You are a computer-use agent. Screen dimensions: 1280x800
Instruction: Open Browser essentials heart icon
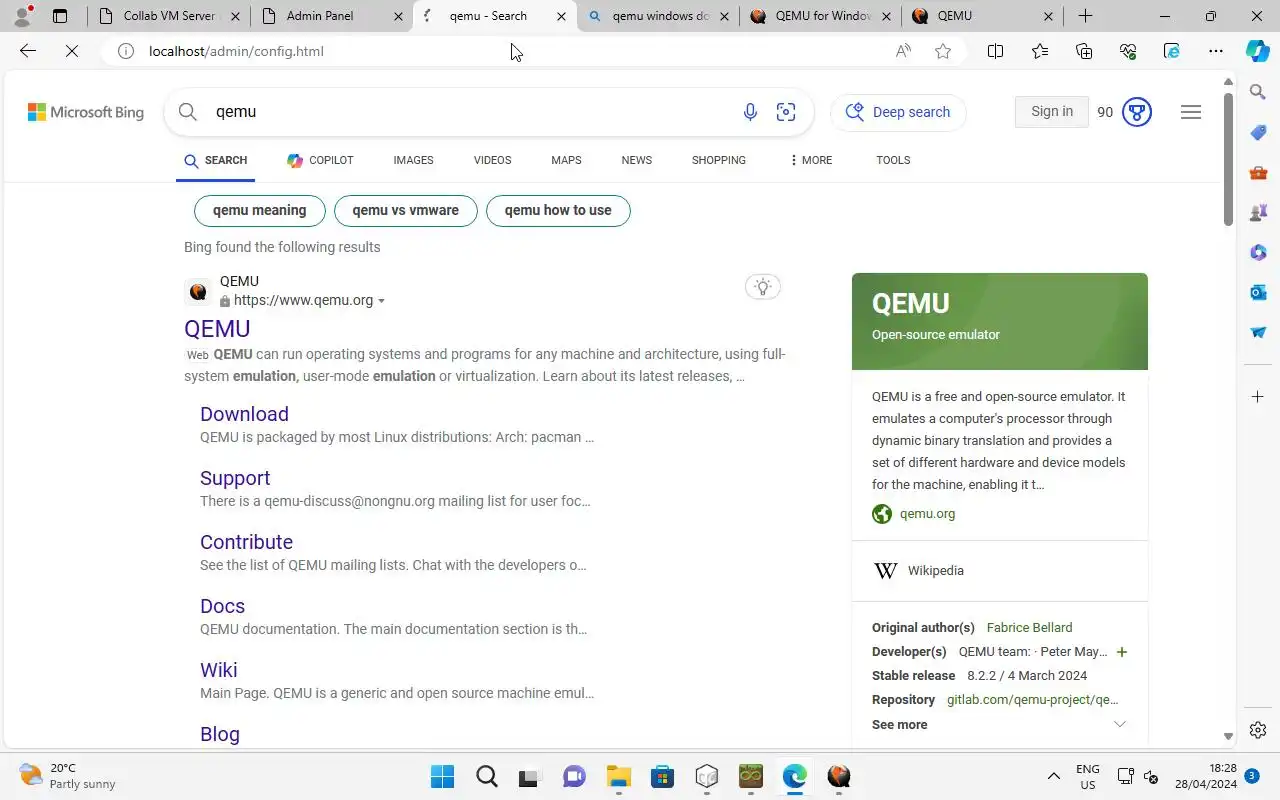pos(1128,51)
